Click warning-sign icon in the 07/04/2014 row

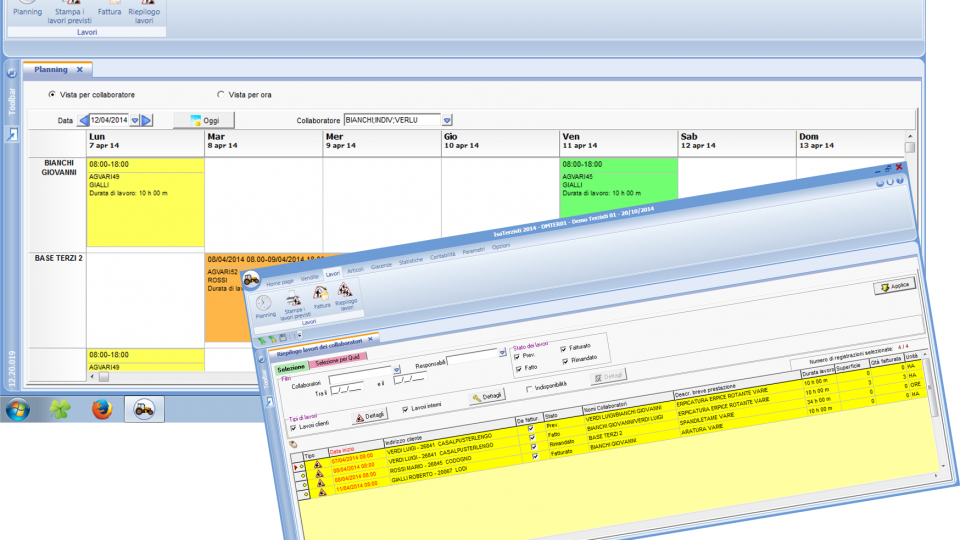point(317,465)
